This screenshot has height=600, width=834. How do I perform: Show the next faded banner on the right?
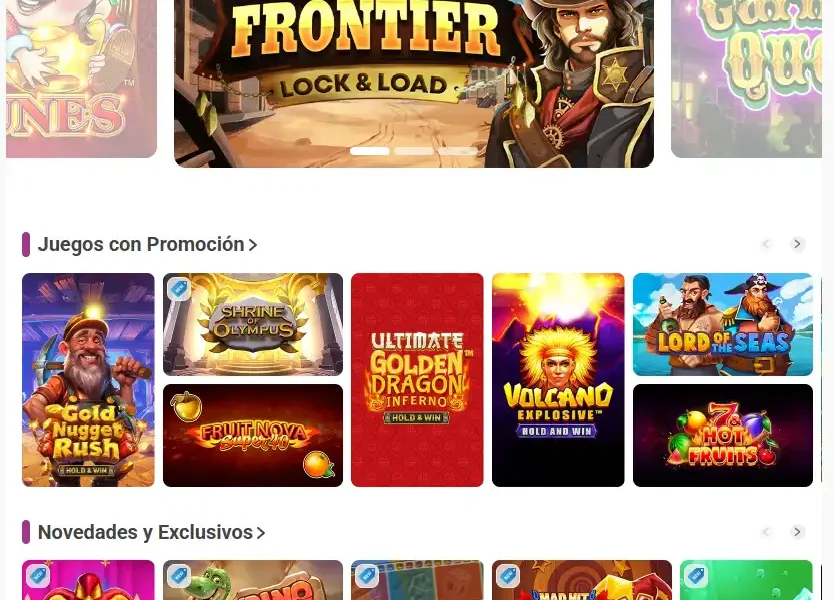[746, 79]
